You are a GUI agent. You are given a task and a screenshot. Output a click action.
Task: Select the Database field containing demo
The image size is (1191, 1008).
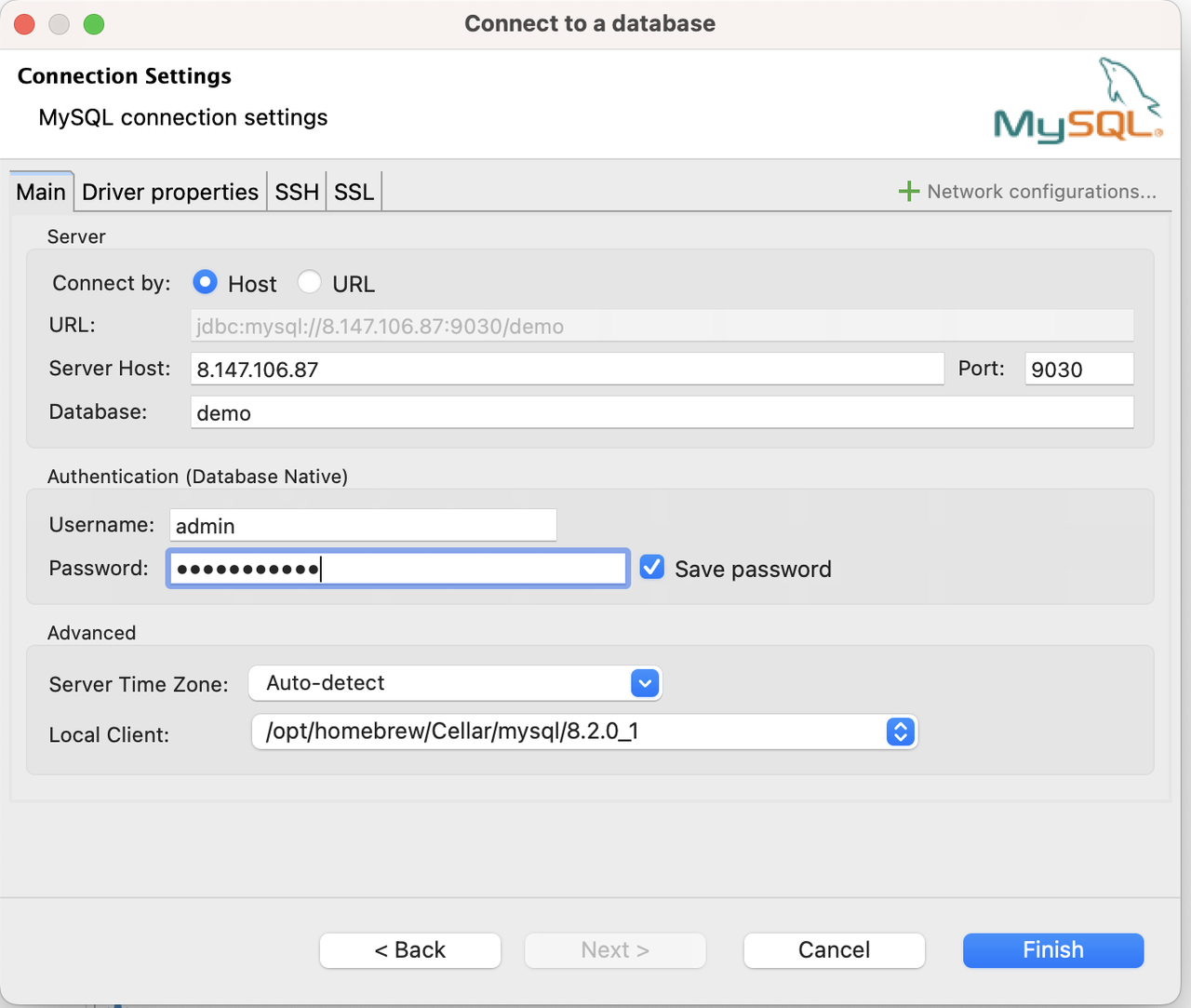661,412
